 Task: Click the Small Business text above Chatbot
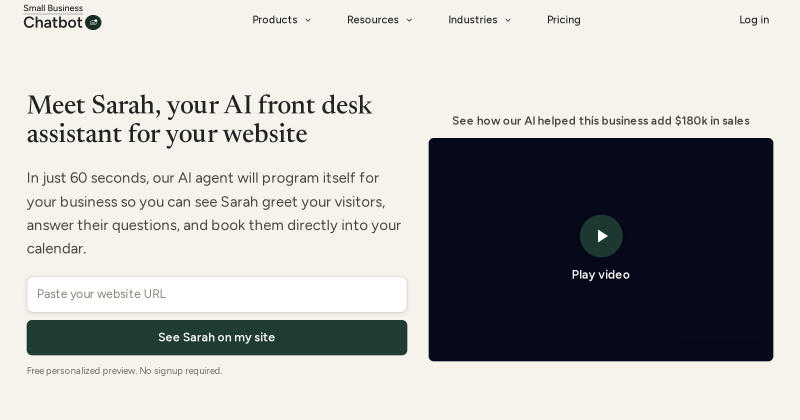(53, 8)
